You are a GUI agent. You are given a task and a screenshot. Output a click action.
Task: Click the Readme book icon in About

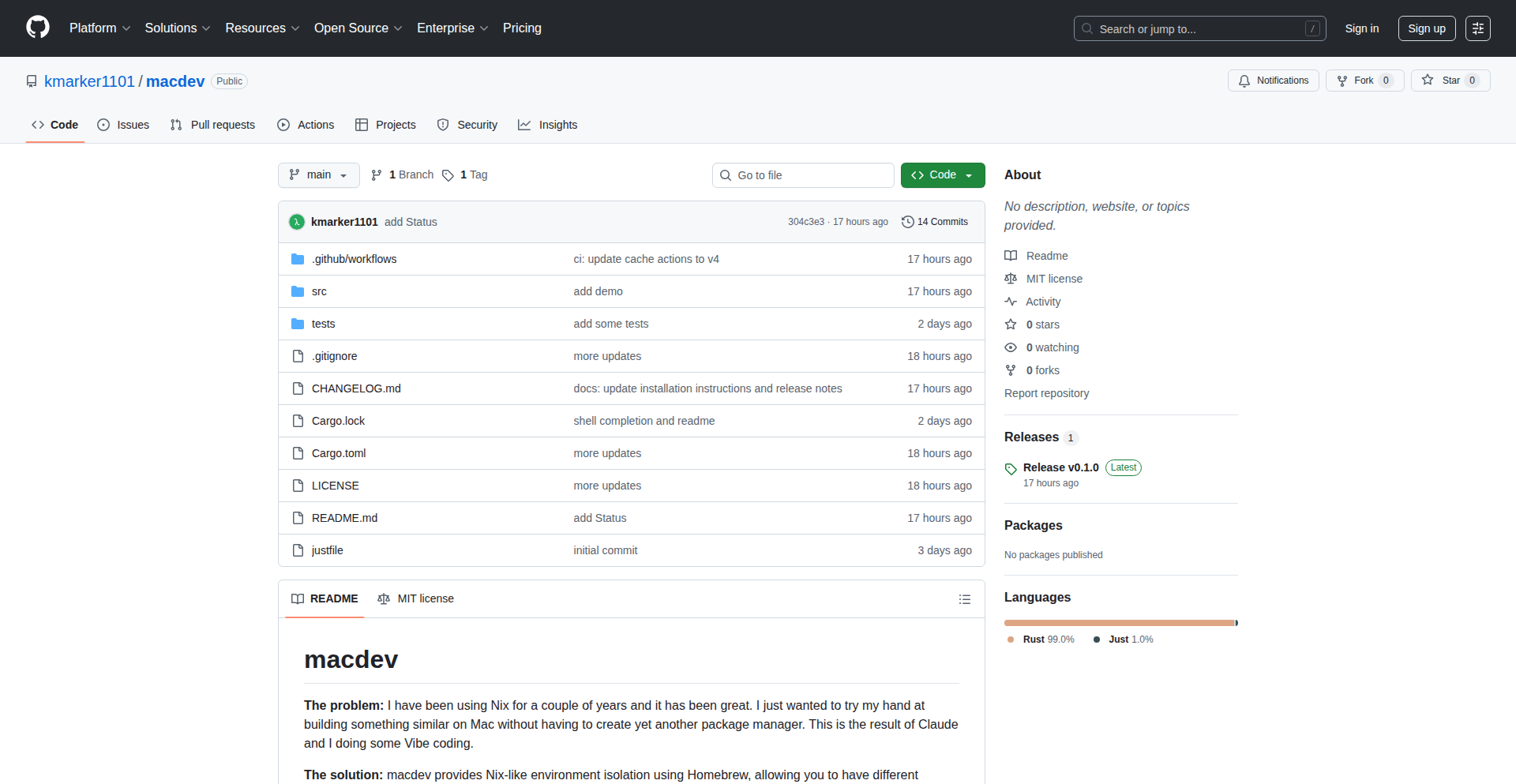click(x=1011, y=255)
